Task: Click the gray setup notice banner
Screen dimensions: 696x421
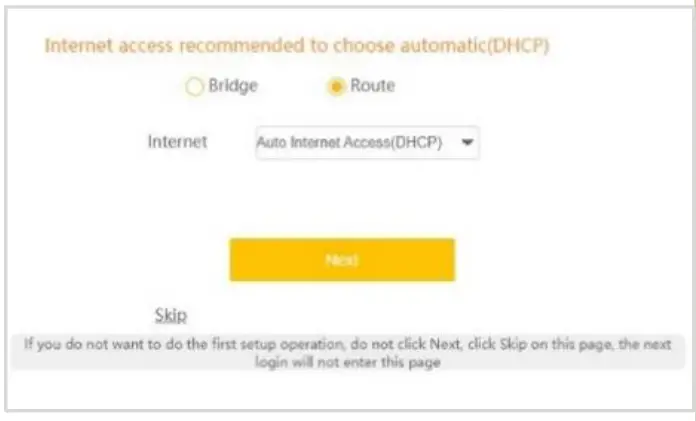Action: click(348, 353)
